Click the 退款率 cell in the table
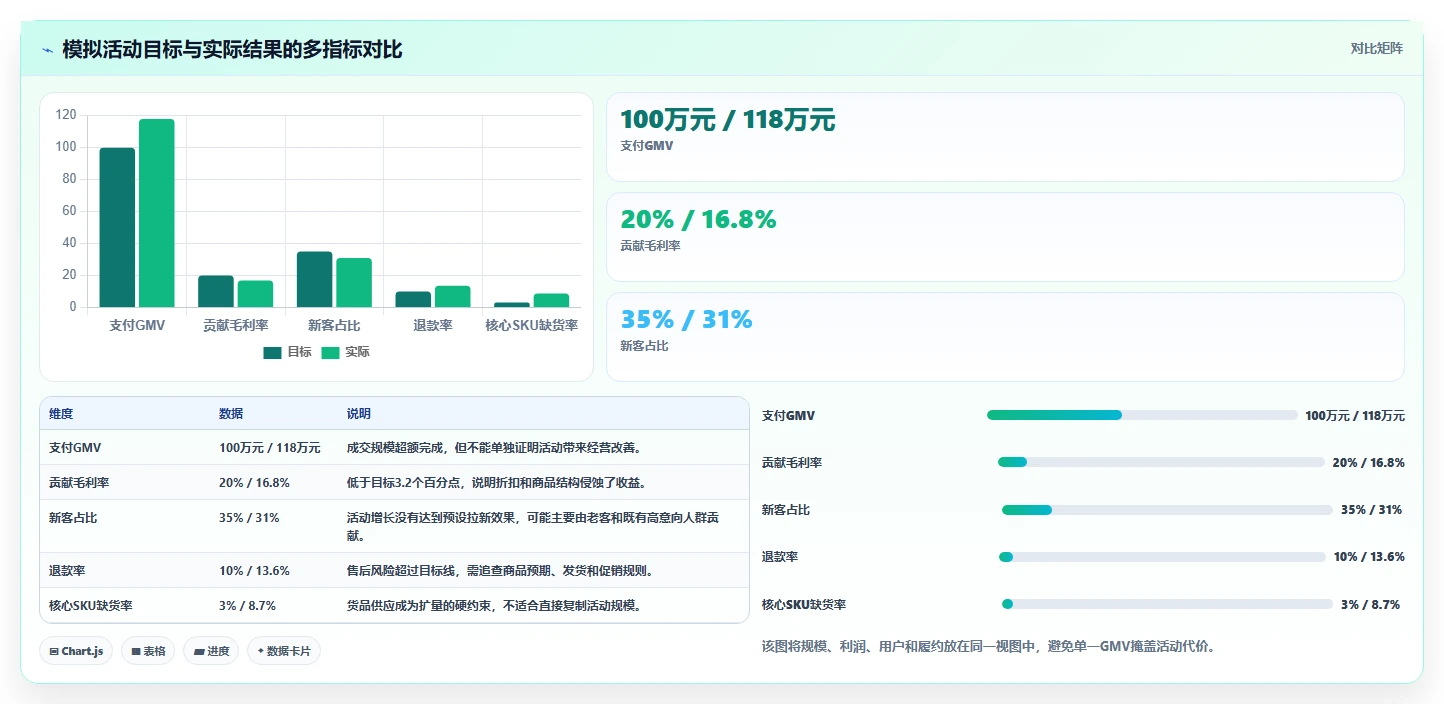The width and height of the screenshot is (1444, 704). tap(125, 570)
